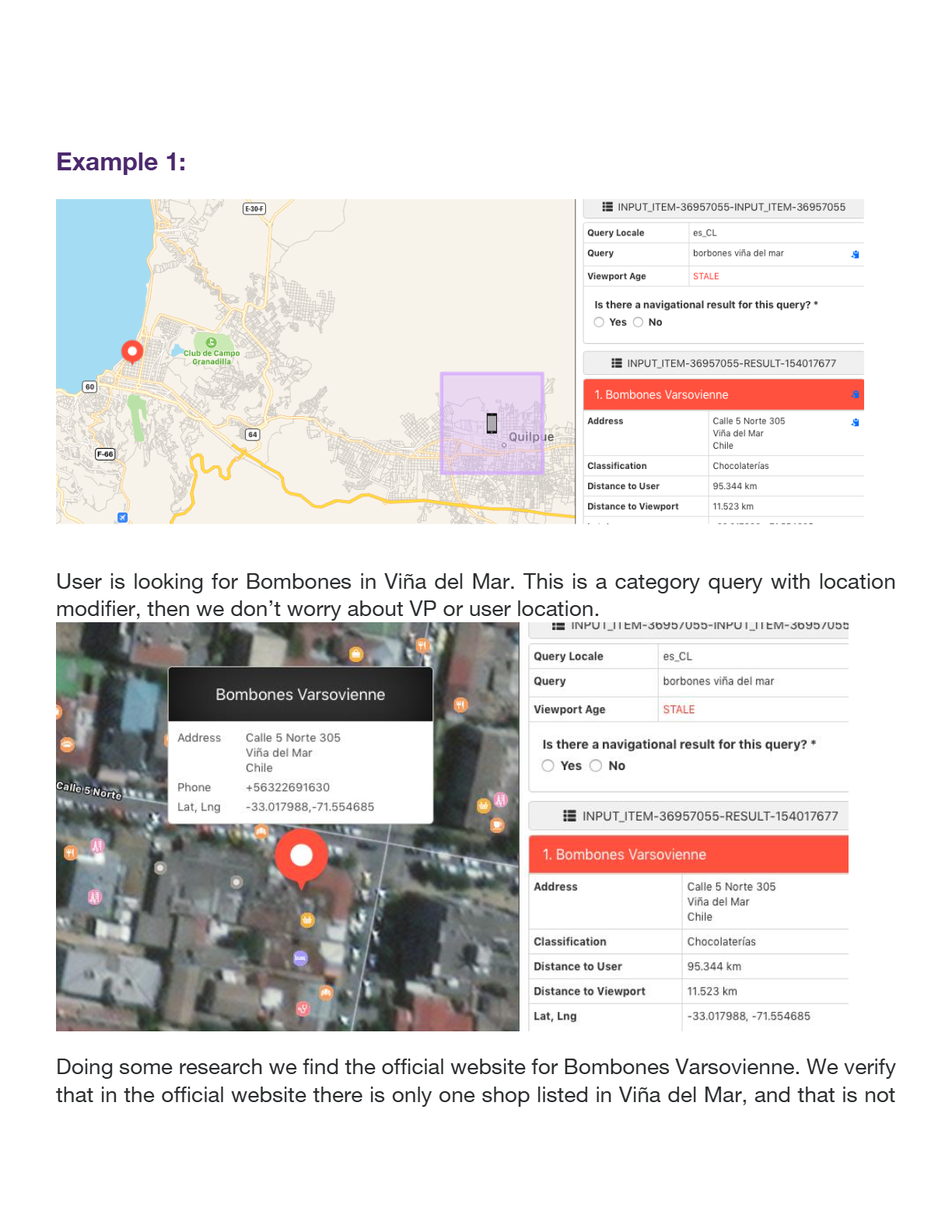Screen dimensions: 952x1232
Task: Select Yes radio in the upper navigational question
Action: click(x=599, y=322)
